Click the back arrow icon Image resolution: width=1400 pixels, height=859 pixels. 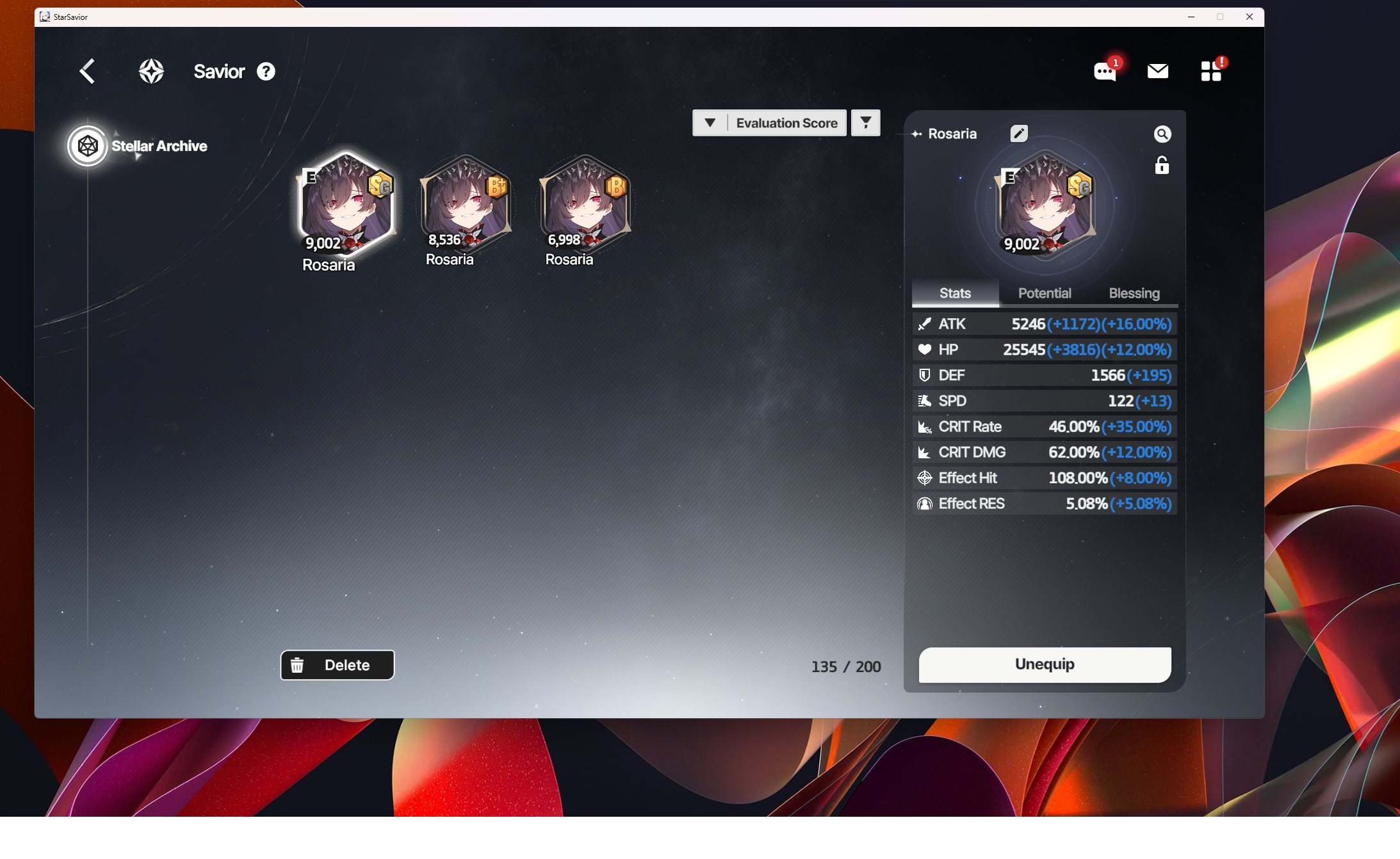pos(88,71)
